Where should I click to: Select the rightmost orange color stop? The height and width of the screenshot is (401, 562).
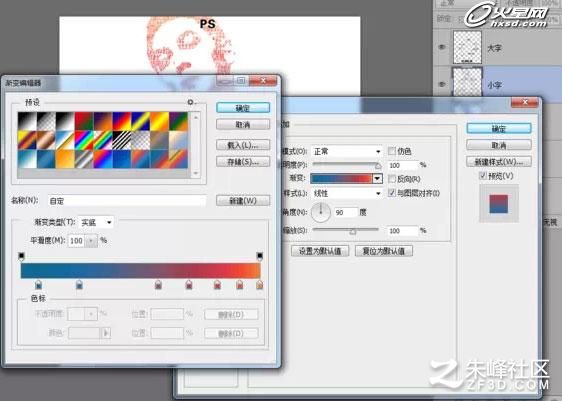[259, 285]
